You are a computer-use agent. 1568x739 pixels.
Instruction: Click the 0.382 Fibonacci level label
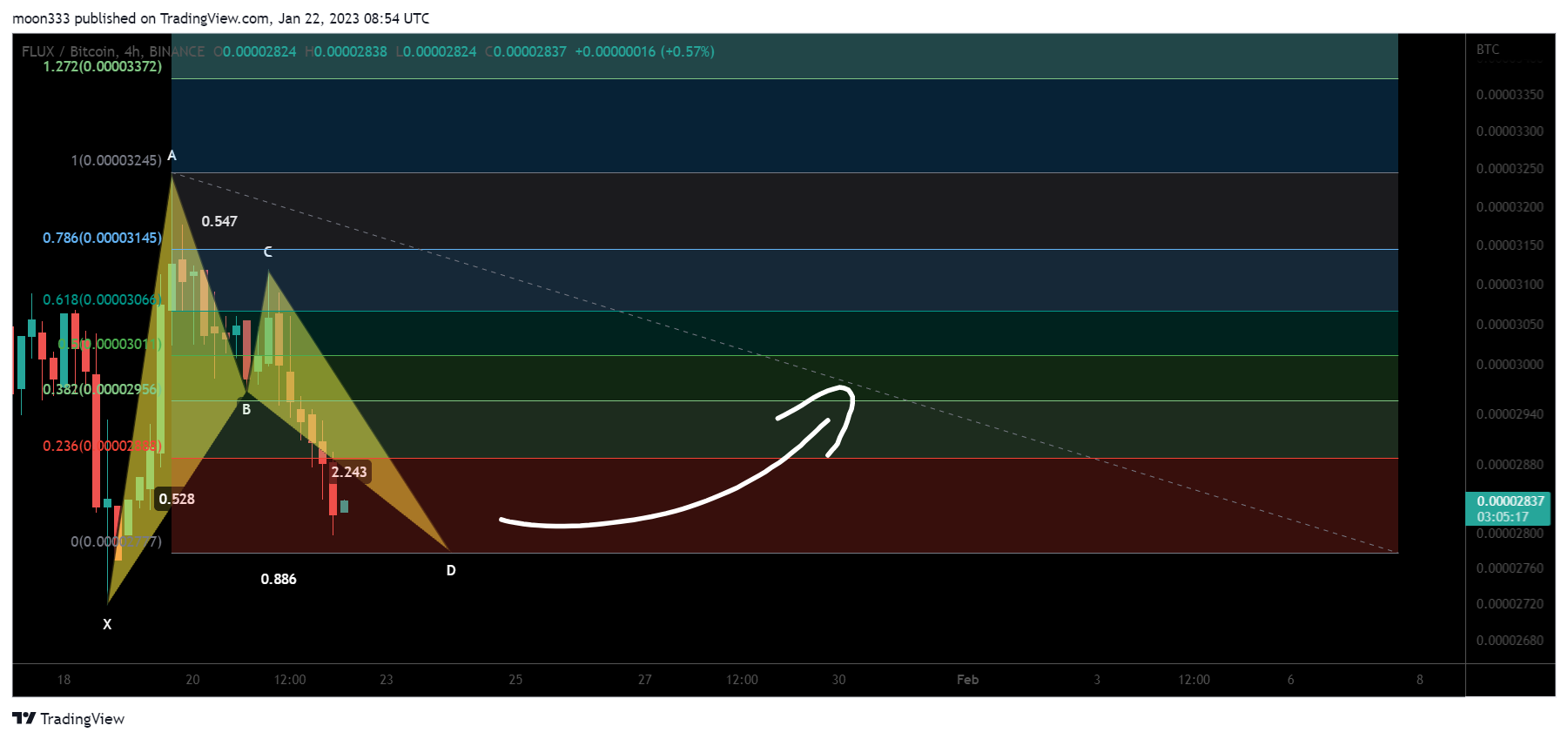(x=103, y=389)
